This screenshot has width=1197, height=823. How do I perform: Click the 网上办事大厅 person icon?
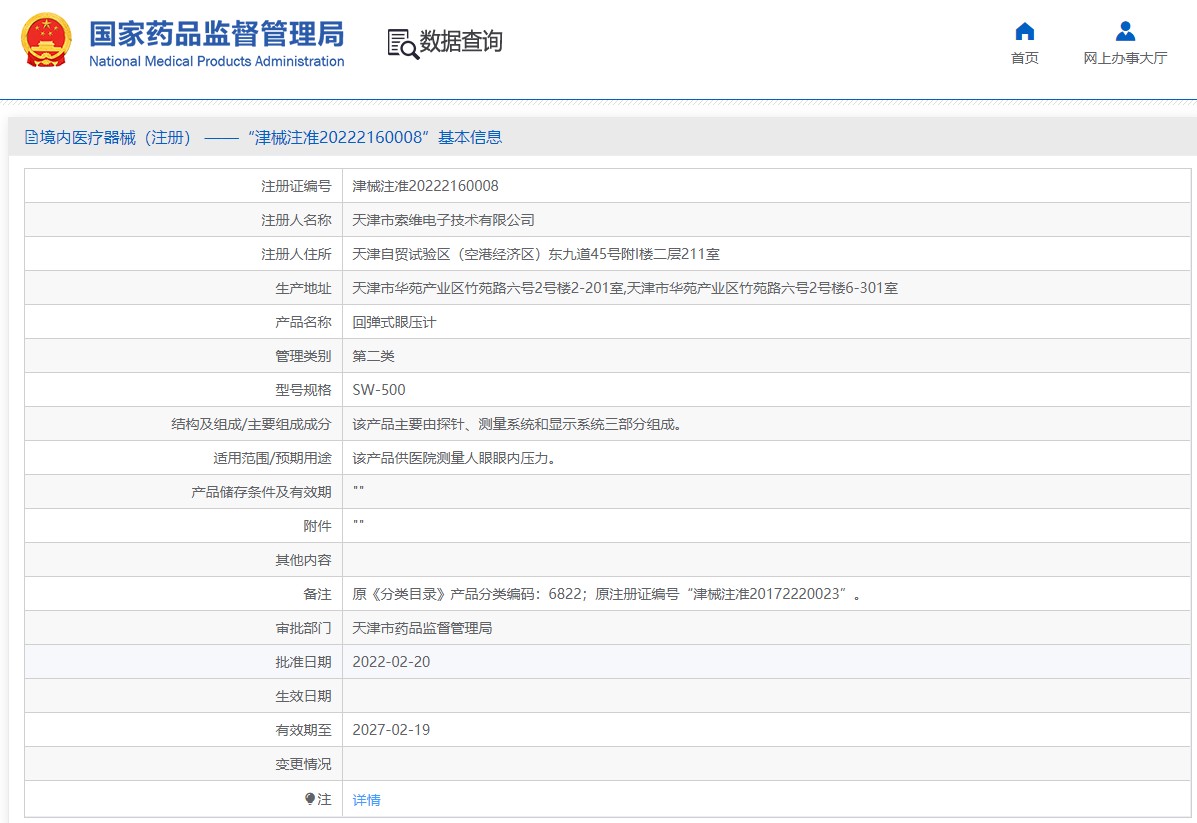point(1125,31)
